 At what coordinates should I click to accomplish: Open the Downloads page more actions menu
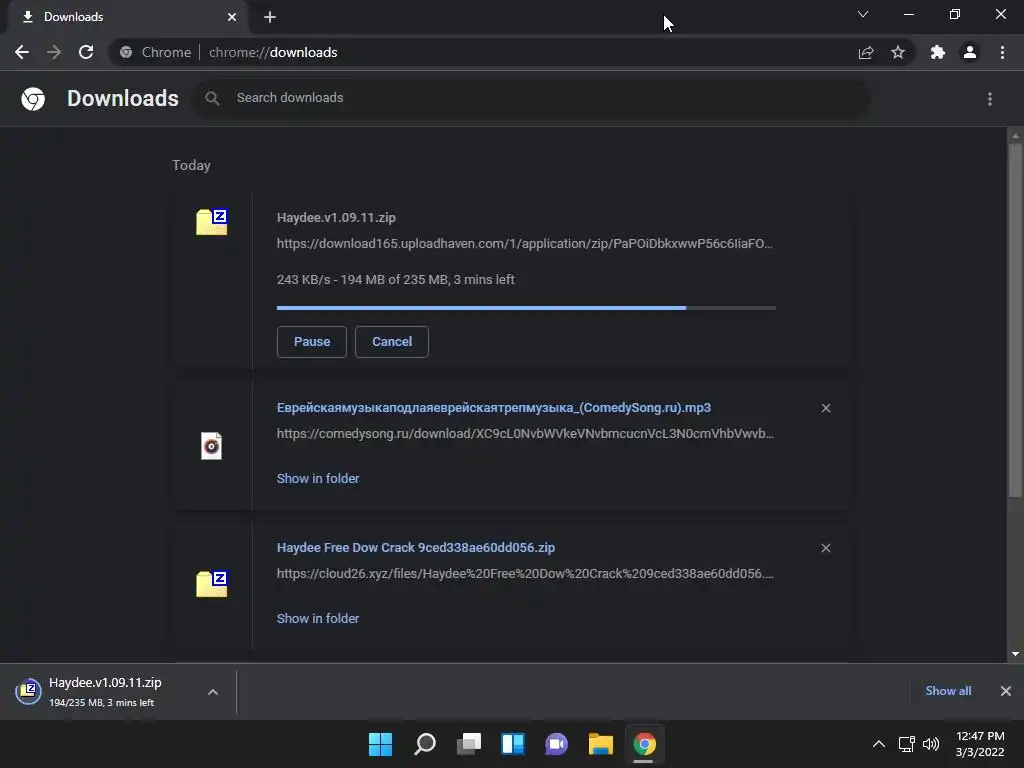tap(990, 99)
